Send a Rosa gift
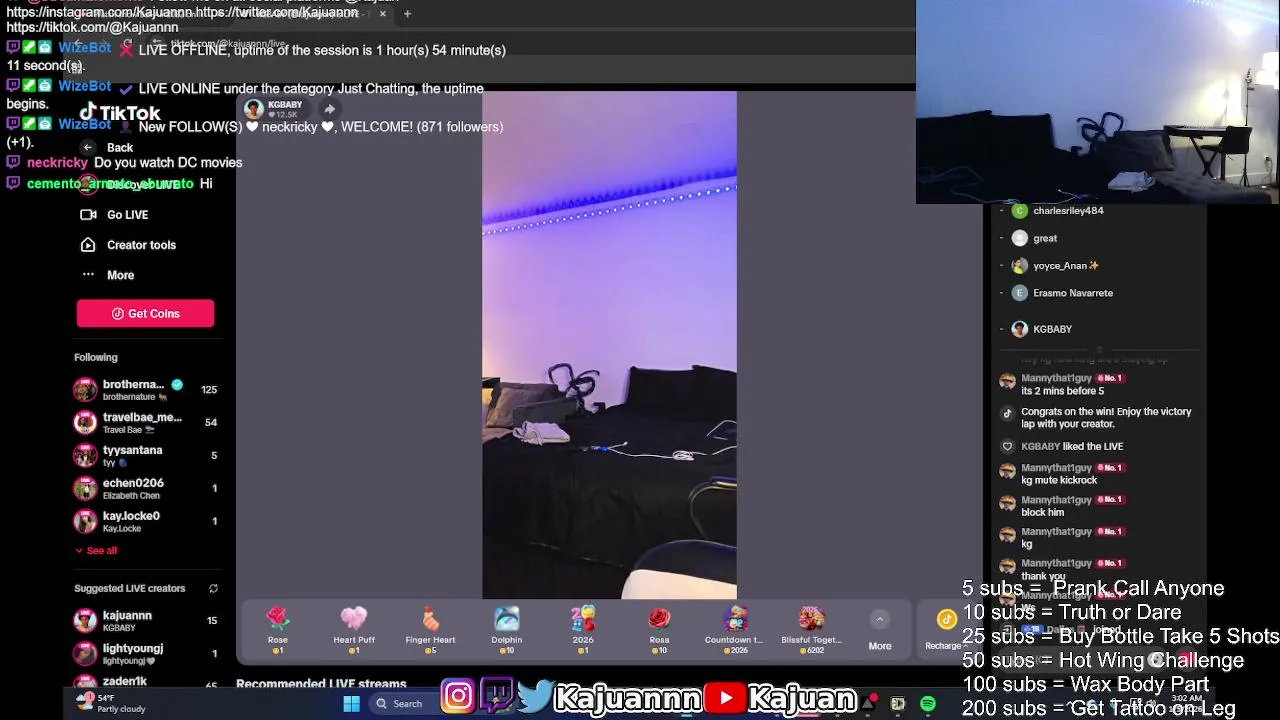1280x720 pixels. point(659,630)
